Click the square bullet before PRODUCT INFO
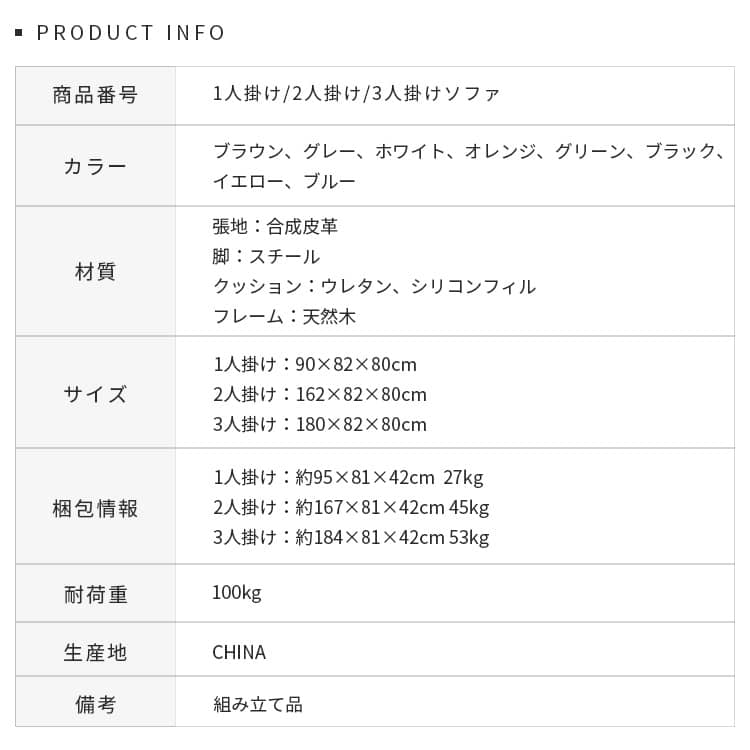Screen dimensions: 750x750 click(19, 34)
